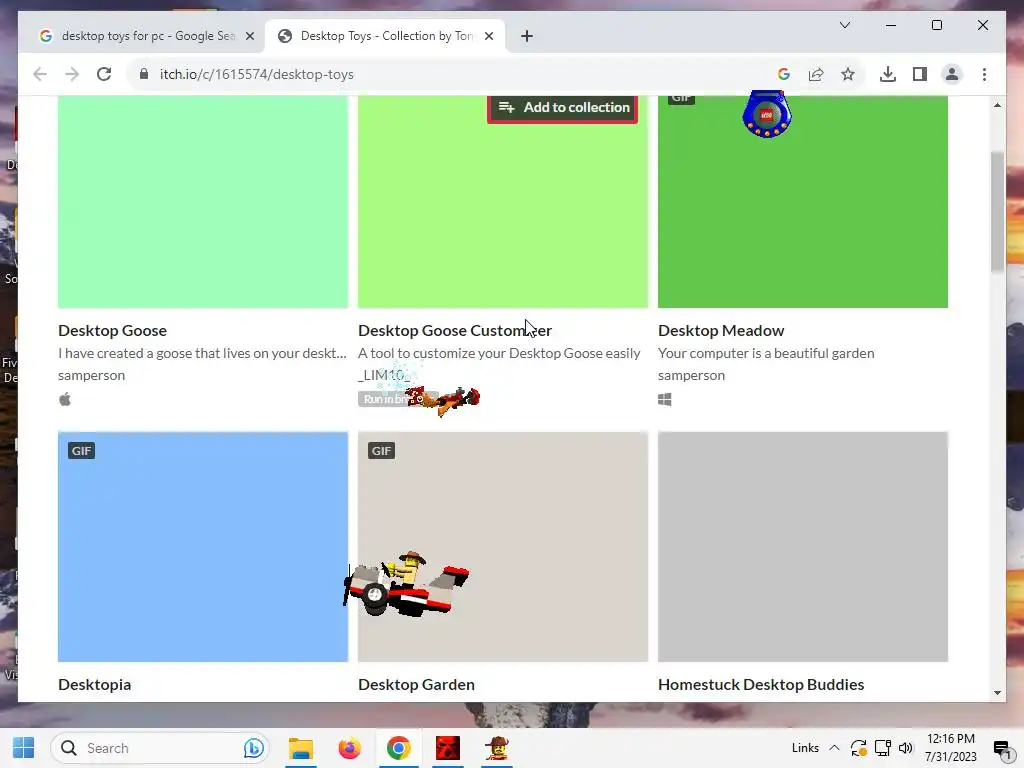Screen dimensions: 1024x768
Task: Click the volume speaker tray icon
Action: pyautogui.click(x=906, y=748)
